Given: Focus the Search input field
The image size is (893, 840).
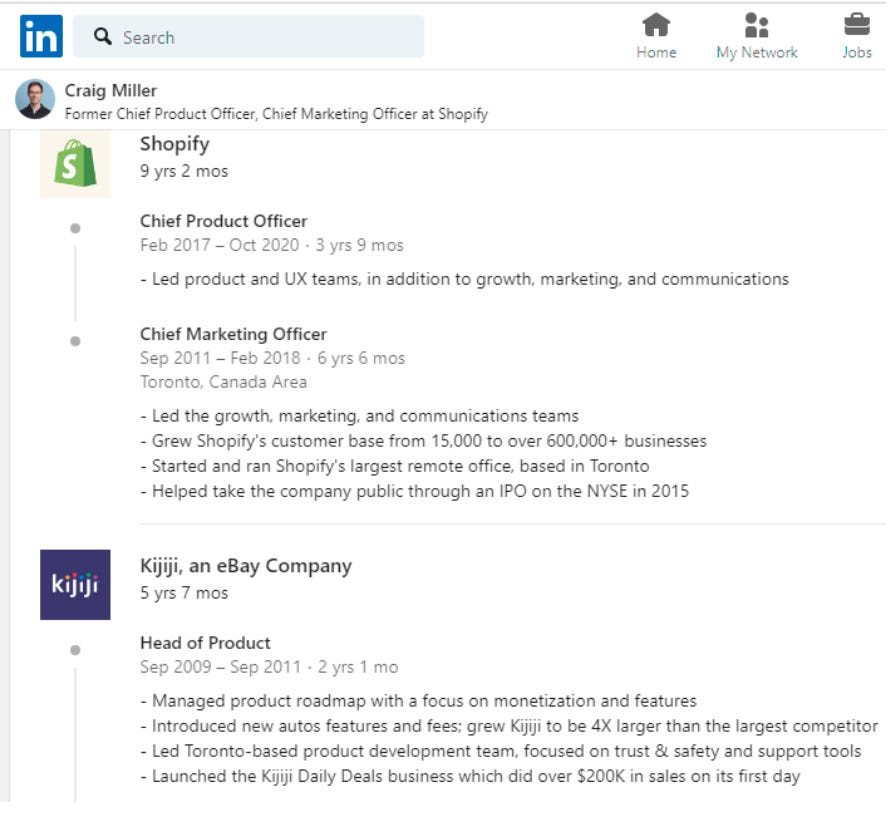Looking at the screenshot, I should [248, 36].
